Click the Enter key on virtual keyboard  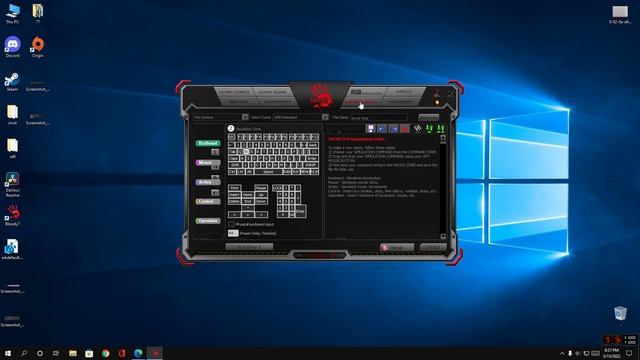312,158
